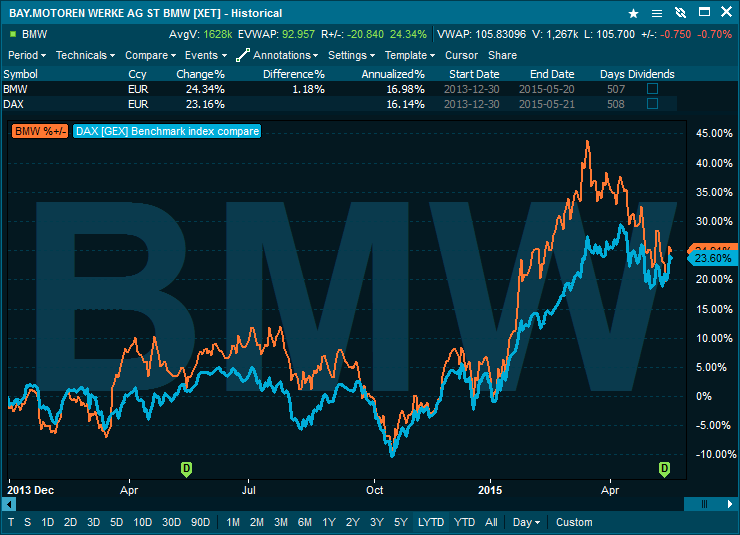Click BMW start date 2013-12-30
Image resolution: width=740 pixels, height=535 pixels.
coord(471,89)
